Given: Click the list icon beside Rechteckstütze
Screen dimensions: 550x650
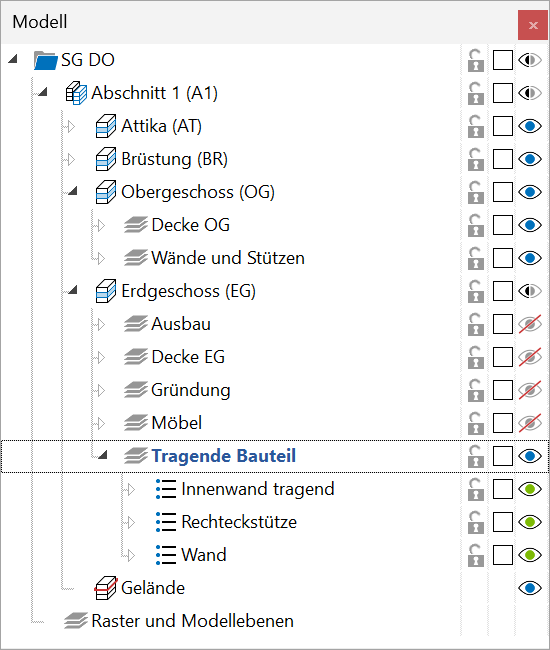Looking at the screenshot, I should coord(166,522).
